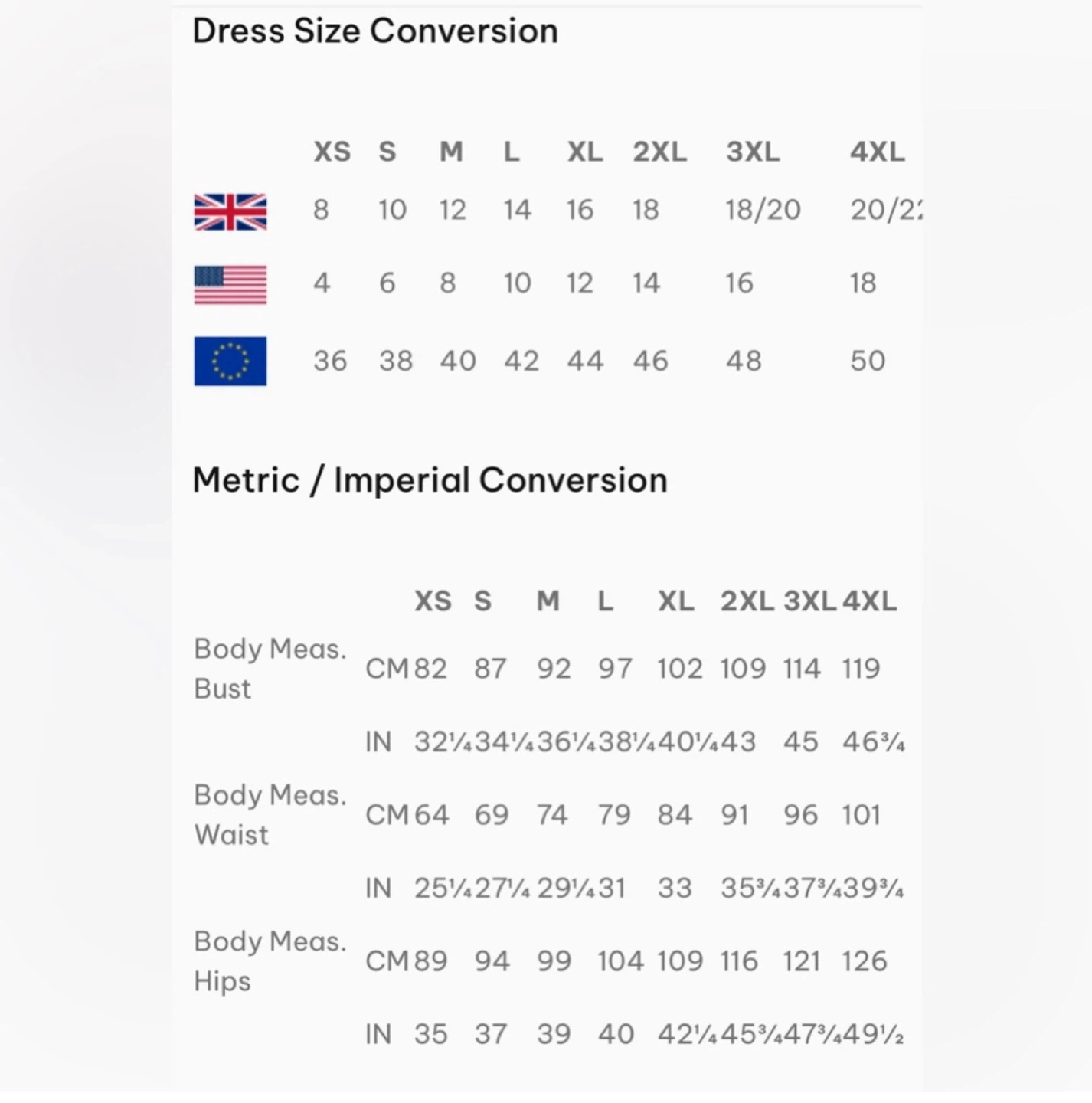
Task: Click the hips 126 cm value
Action: [864, 961]
